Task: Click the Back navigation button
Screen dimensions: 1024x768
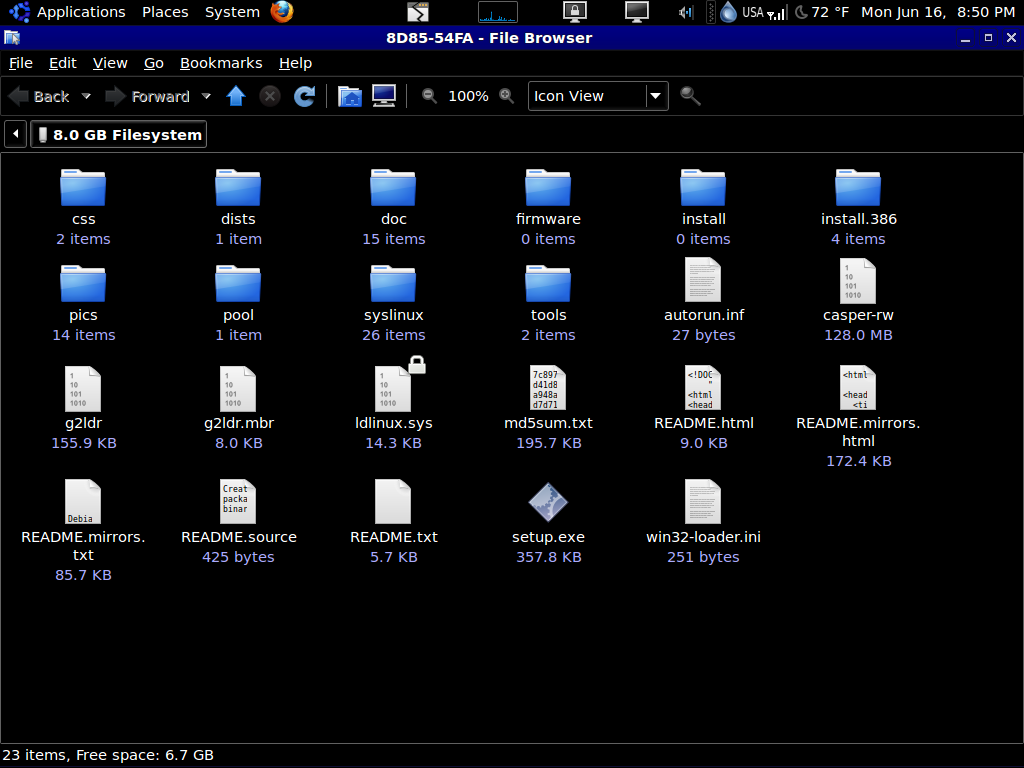Action: tap(40, 97)
